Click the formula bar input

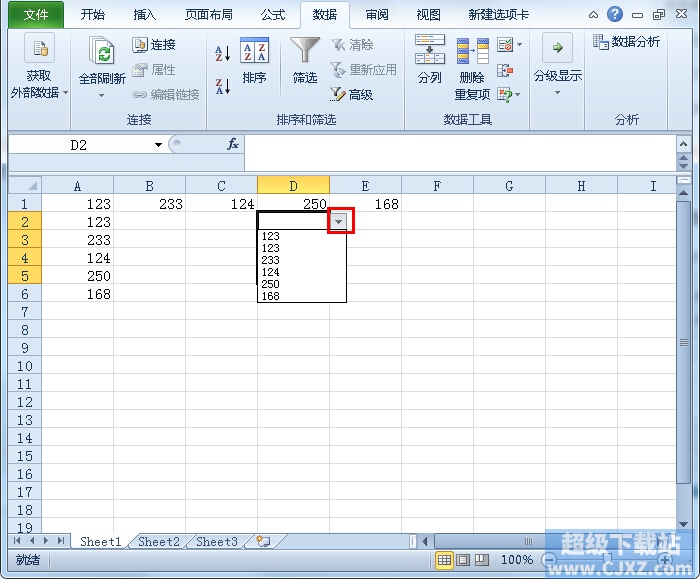pos(460,153)
